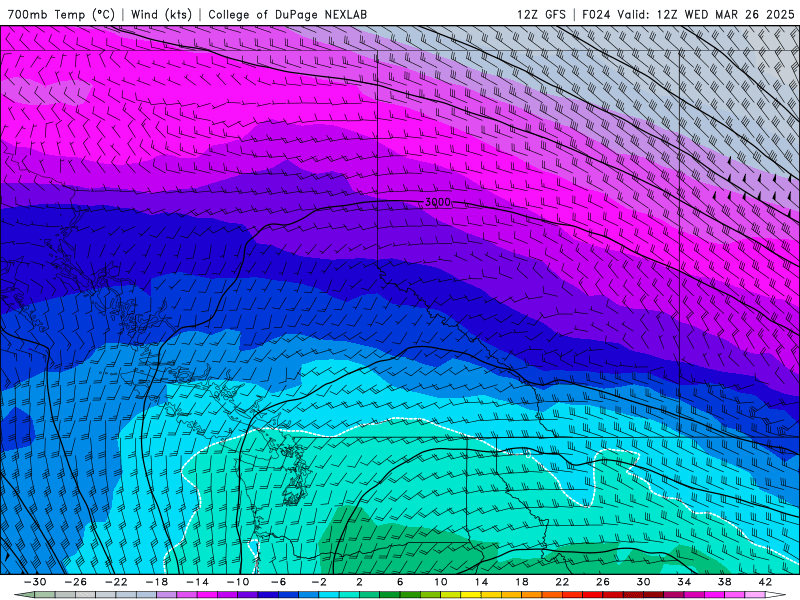800x600 pixels.
Task: Click the 'Valid: 12Z WED MAR 26 2025' text
Action: (706, 14)
